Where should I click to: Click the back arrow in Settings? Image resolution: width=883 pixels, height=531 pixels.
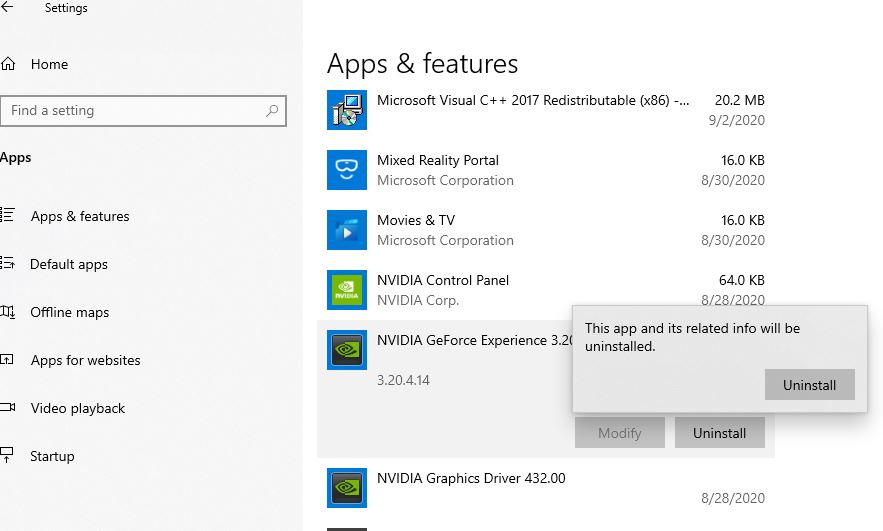pyautogui.click(x=8, y=8)
